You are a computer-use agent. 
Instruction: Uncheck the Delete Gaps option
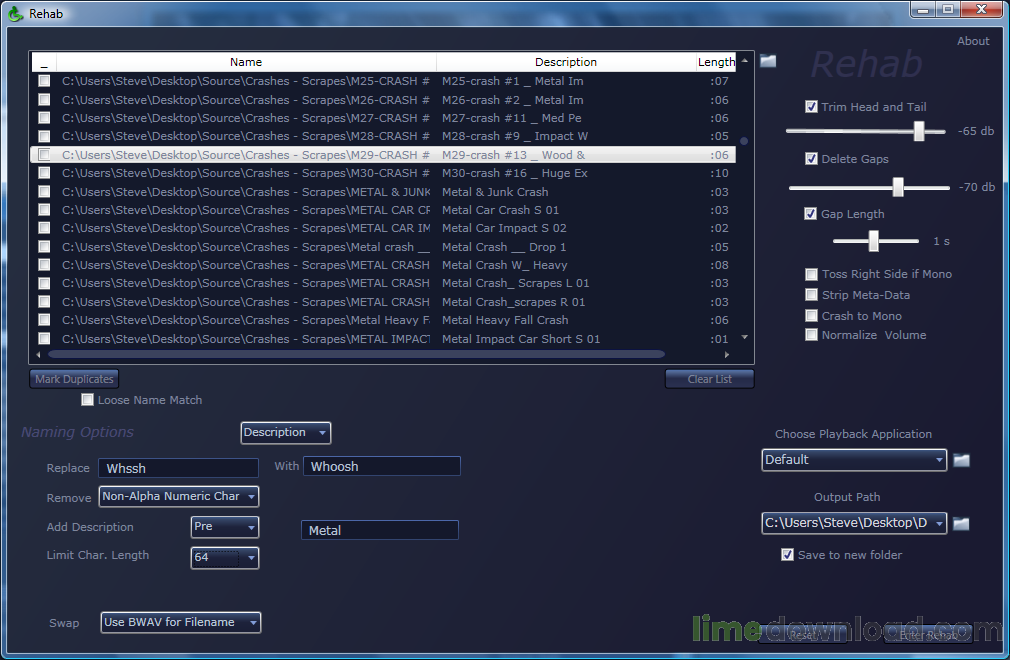(812, 159)
